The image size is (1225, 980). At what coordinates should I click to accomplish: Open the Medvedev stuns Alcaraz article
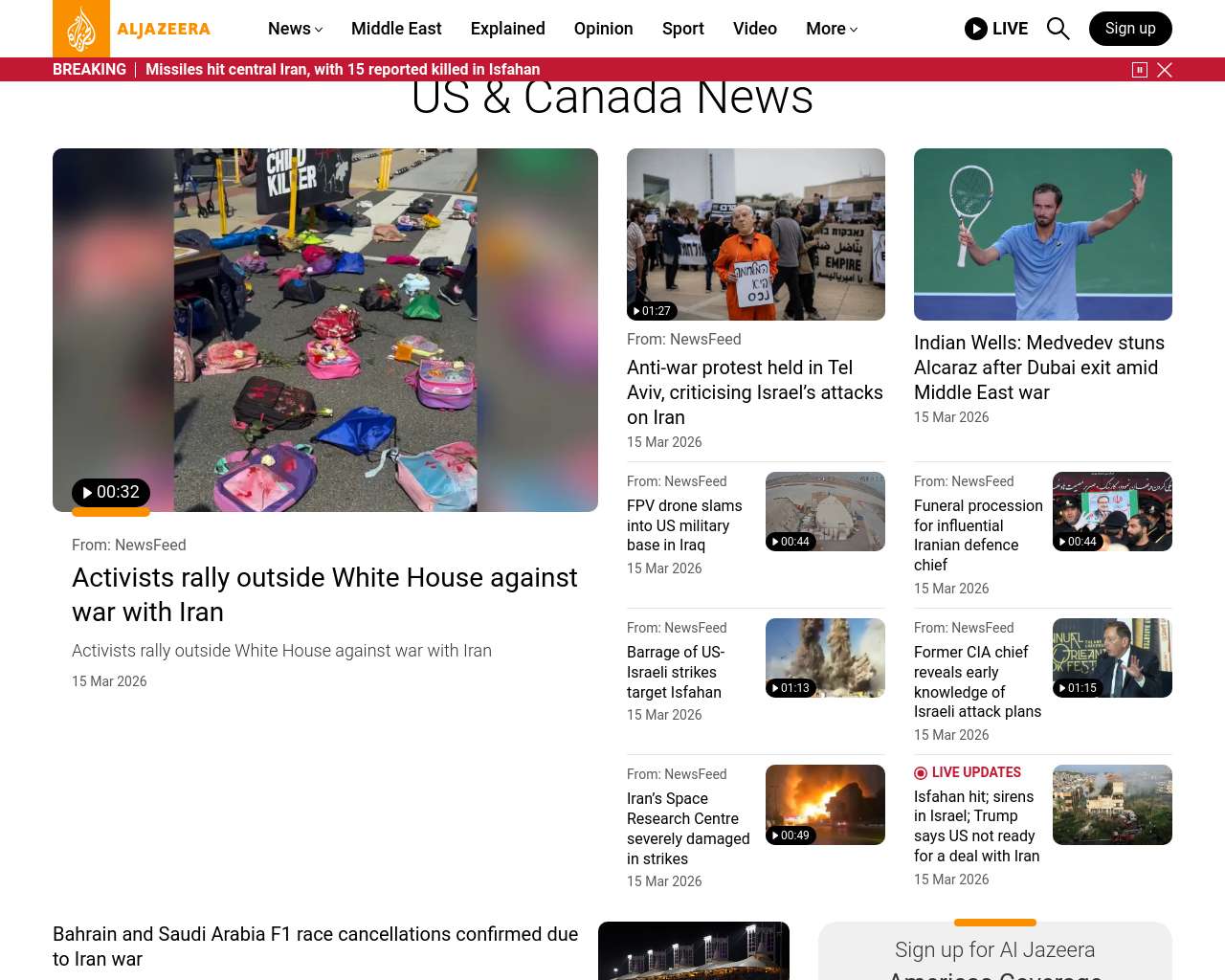point(1039,367)
